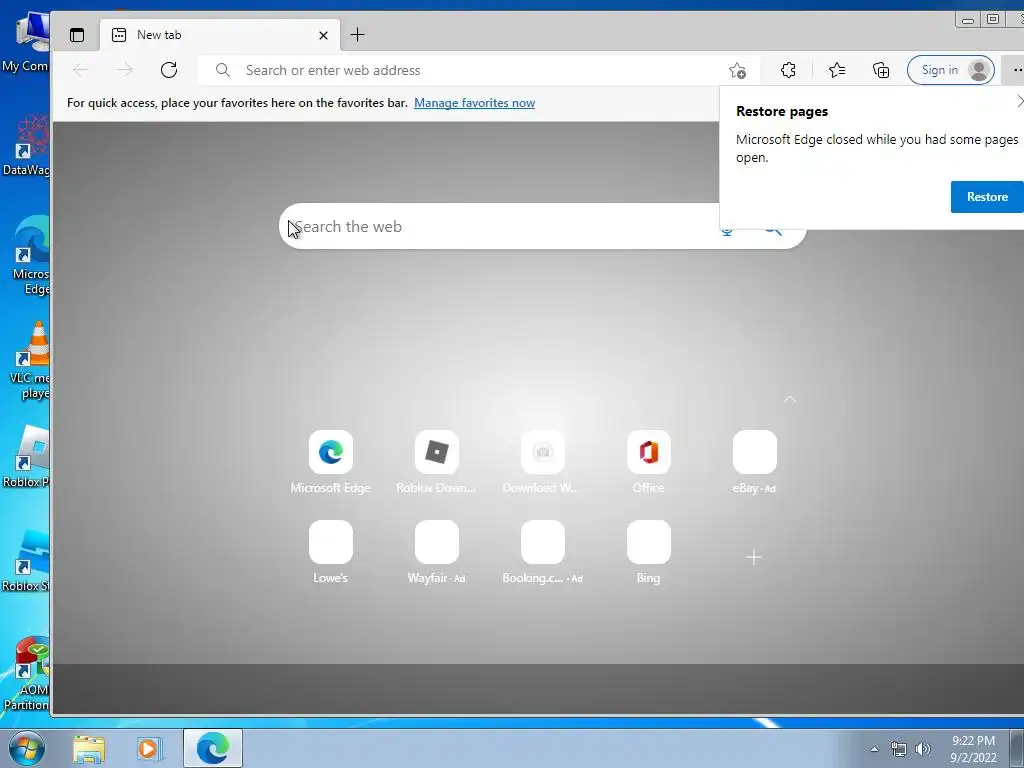Collapse quick links with the chevron
Viewport: 1024px width, 768px height.
pyautogui.click(x=790, y=399)
